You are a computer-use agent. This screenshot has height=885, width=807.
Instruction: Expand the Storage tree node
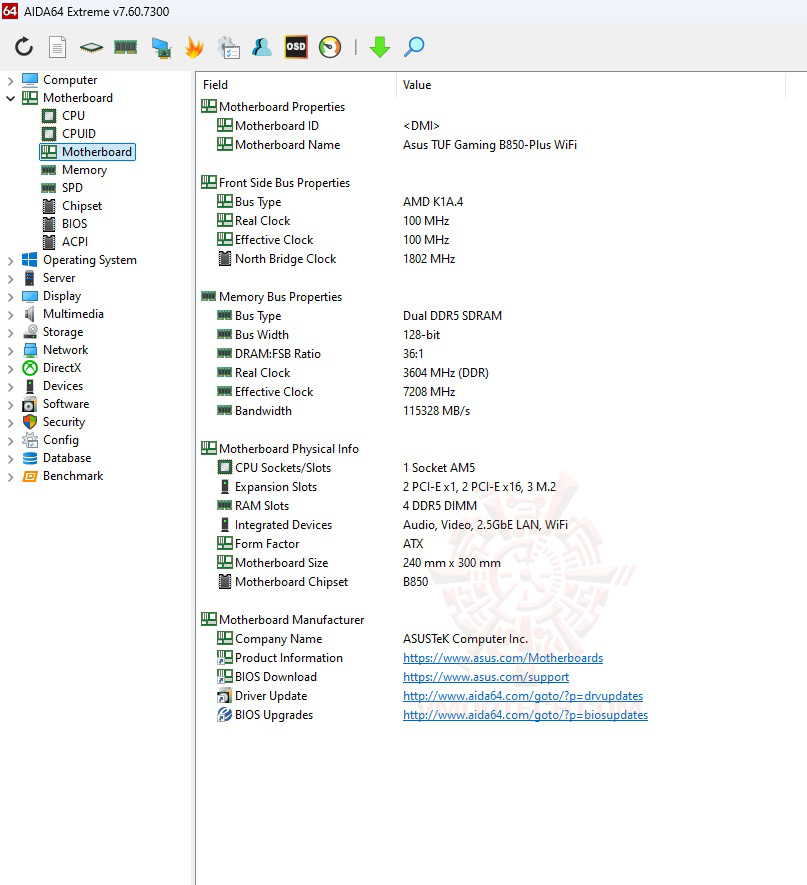[x=10, y=332]
